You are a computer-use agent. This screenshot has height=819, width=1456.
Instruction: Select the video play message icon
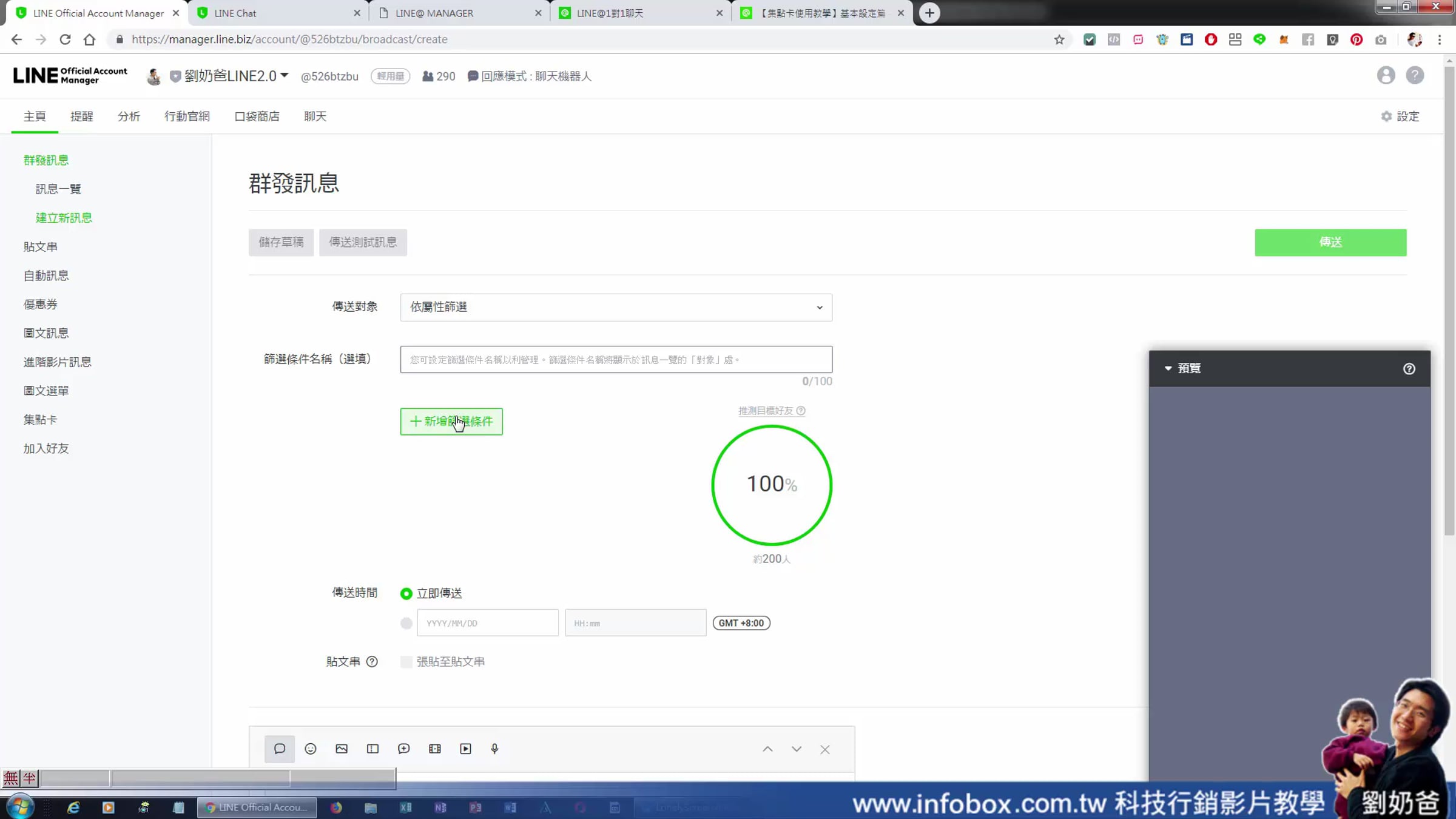click(465, 749)
